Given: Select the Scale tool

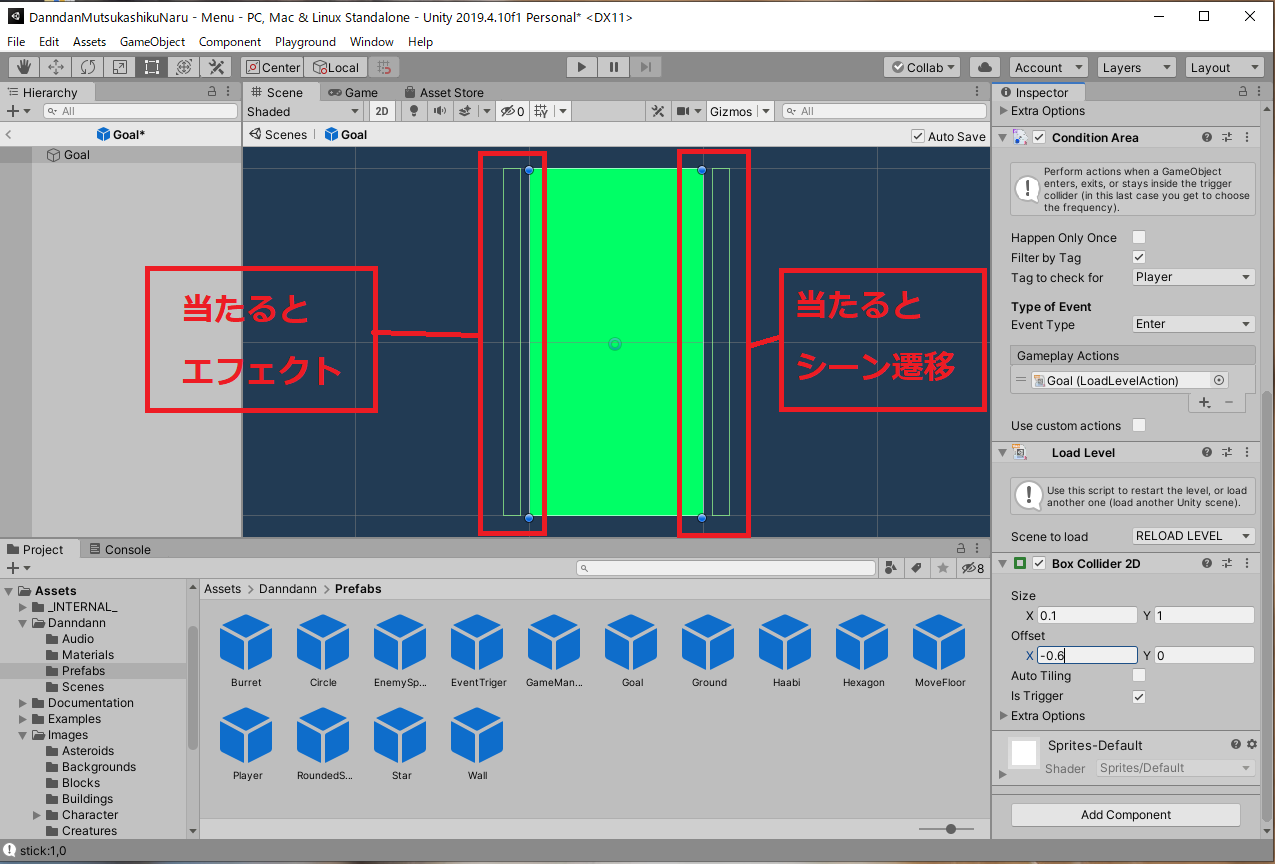Looking at the screenshot, I should coord(120,67).
